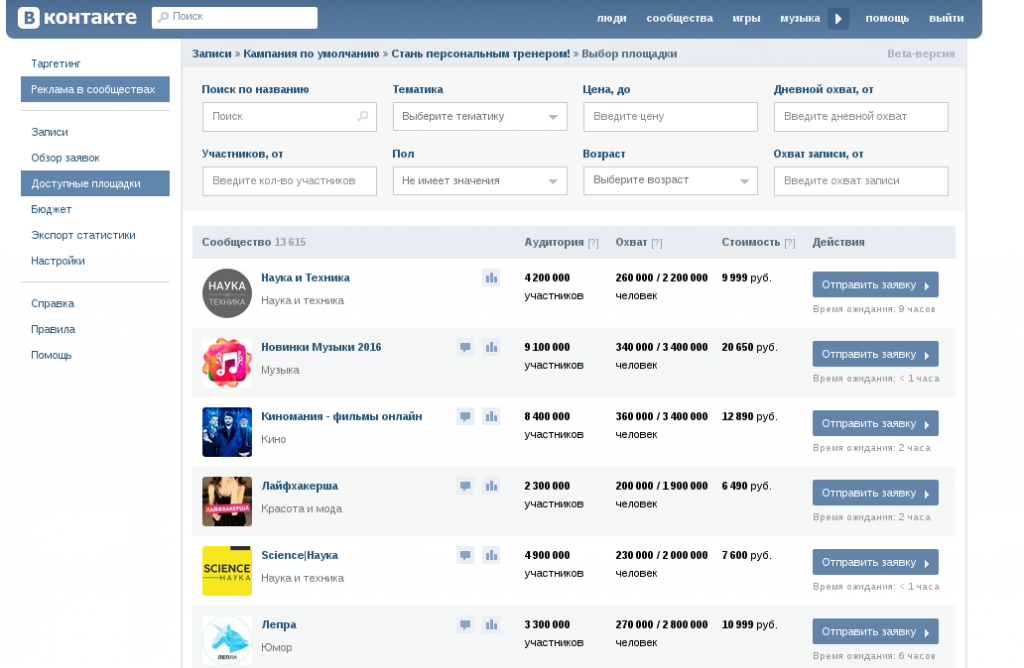Focus the Введите цену field
Viewport: 1024px width, 668px height.
tap(670, 116)
